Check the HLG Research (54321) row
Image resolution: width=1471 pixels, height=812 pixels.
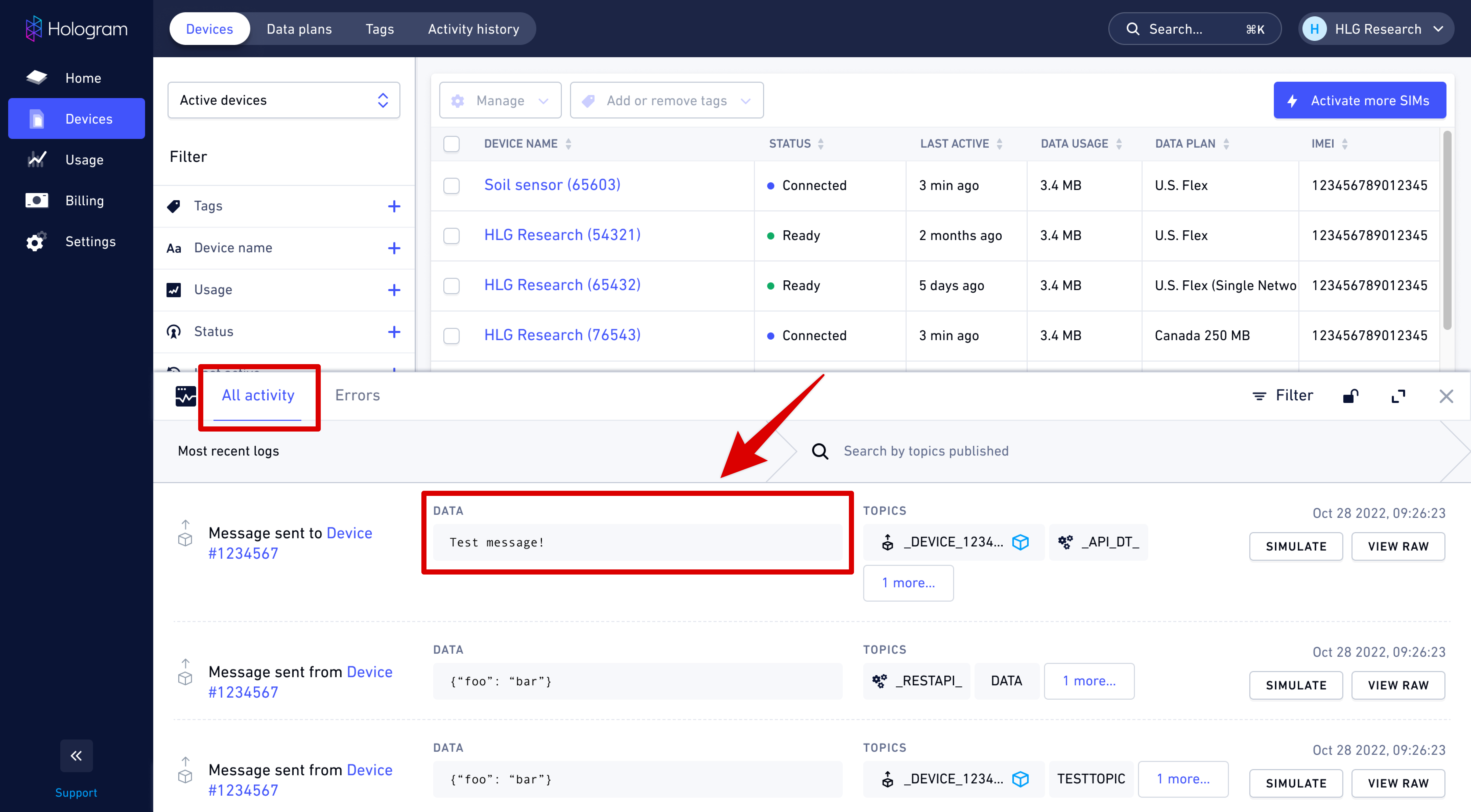452,236
